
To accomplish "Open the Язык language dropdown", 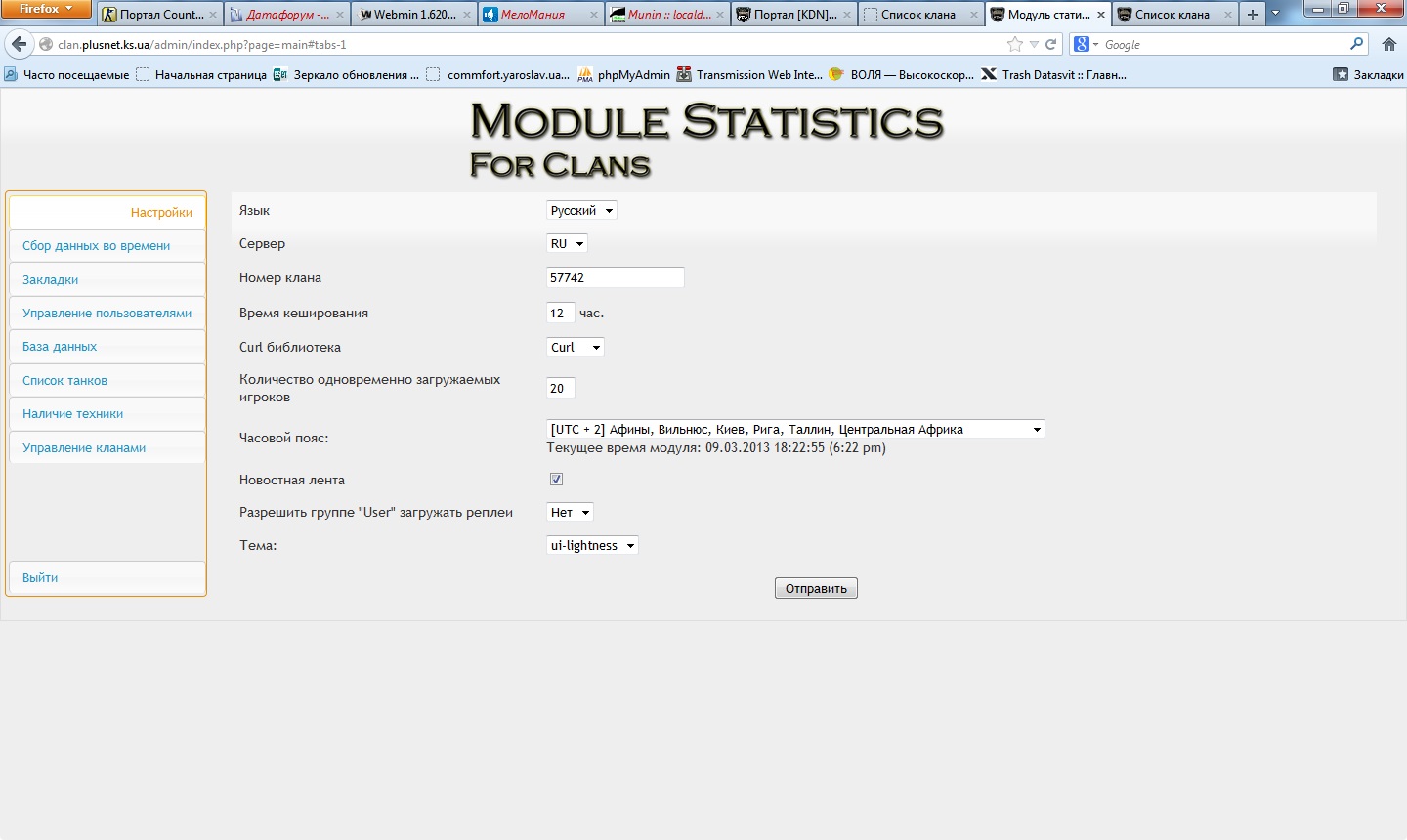I will point(581,211).
